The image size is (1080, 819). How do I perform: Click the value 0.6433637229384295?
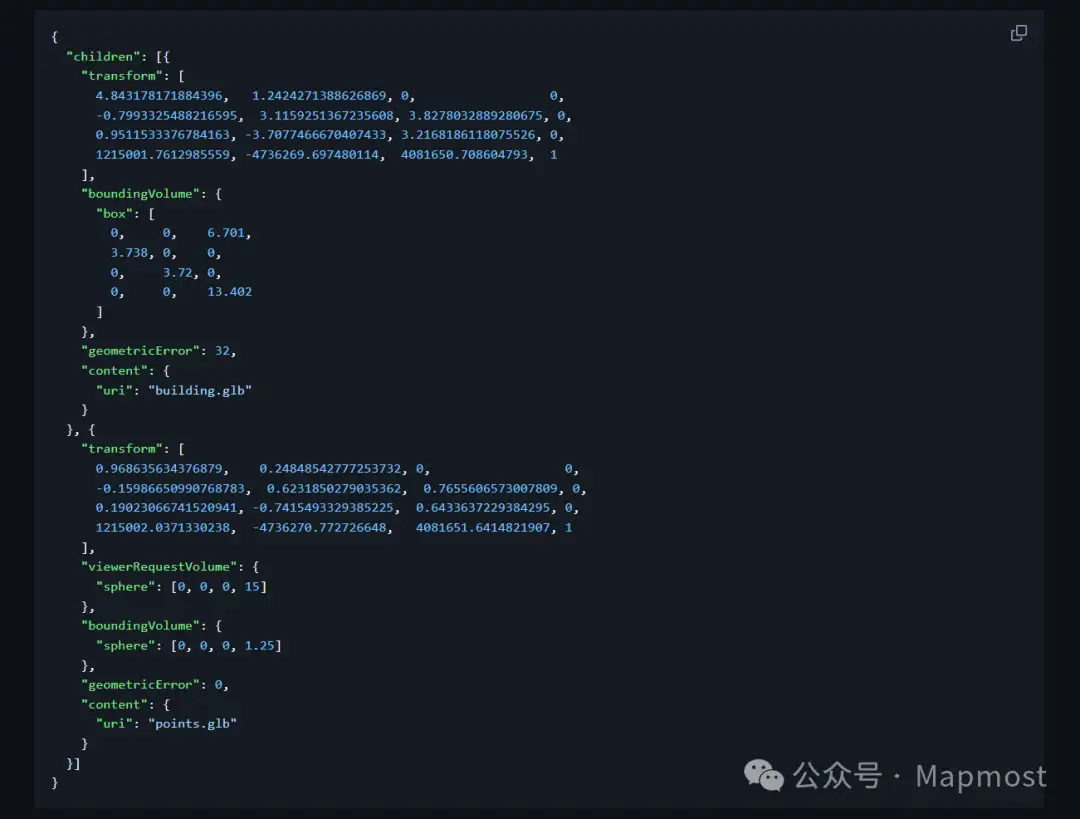click(x=483, y=508)
